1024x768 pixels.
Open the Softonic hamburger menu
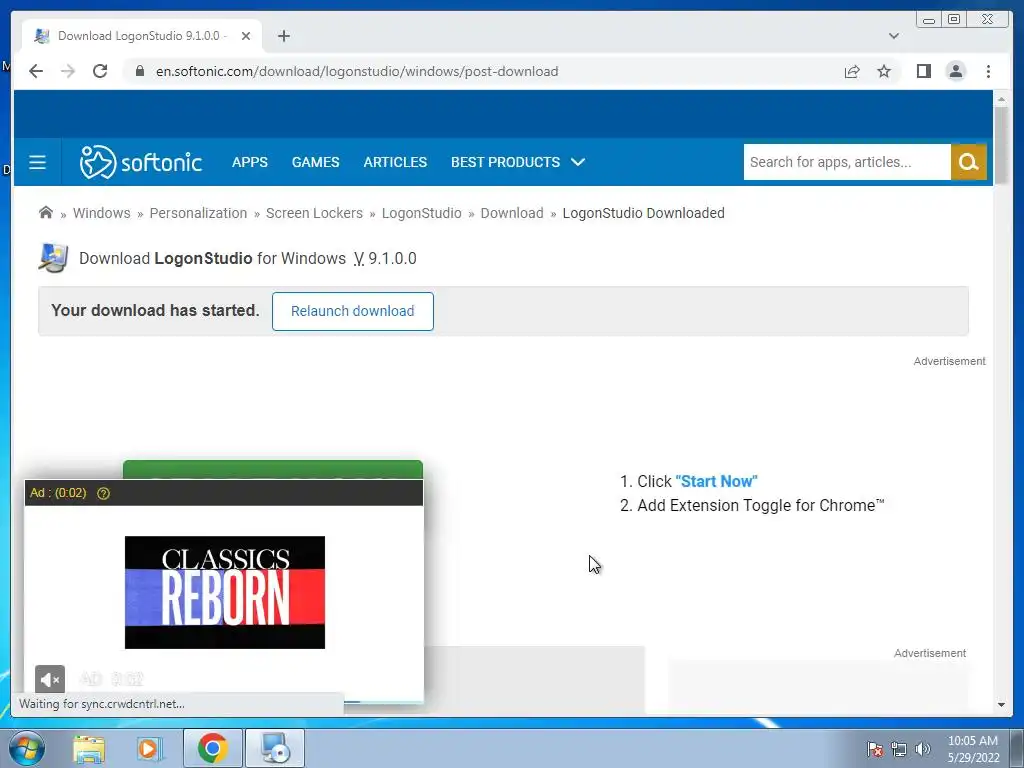(37, 162)
